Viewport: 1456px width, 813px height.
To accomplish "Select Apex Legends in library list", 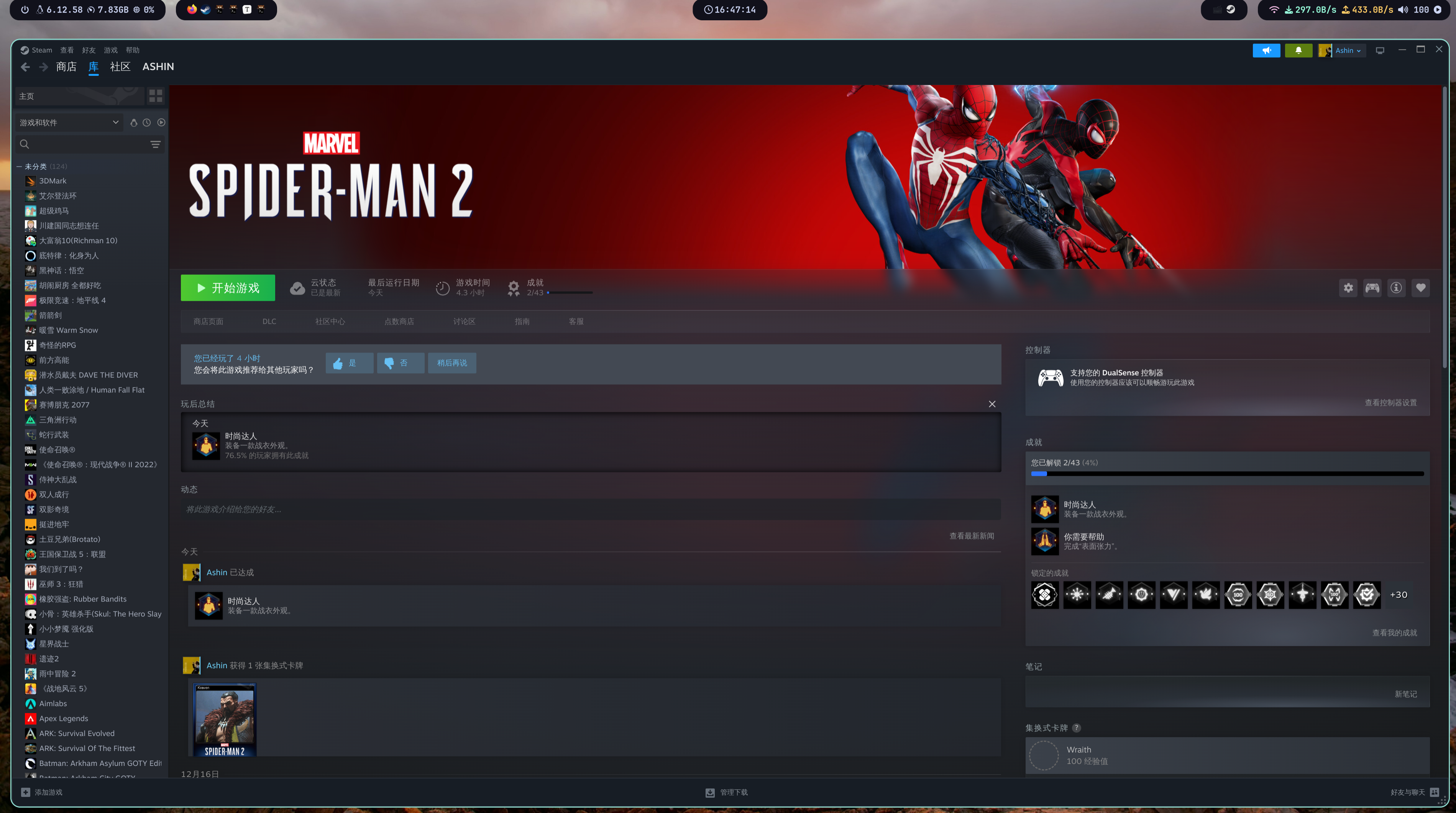I will tap(63, 719).
